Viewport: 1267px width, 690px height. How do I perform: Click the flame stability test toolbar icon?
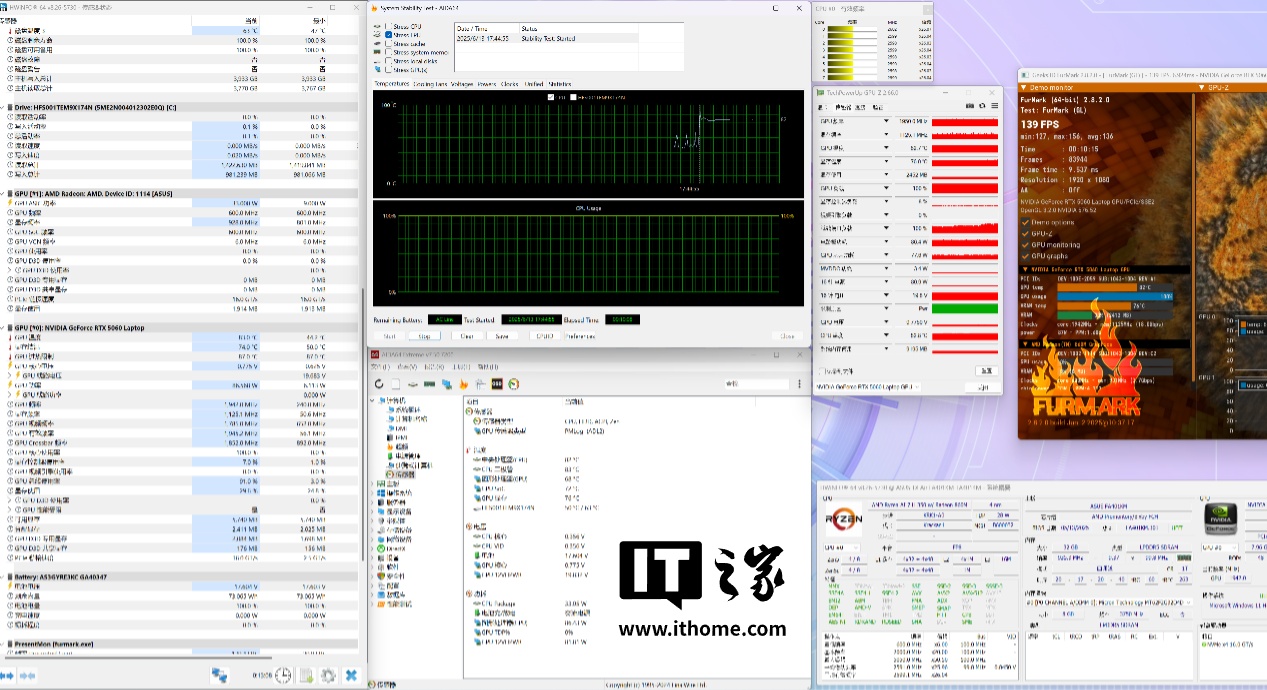(464, 383)
